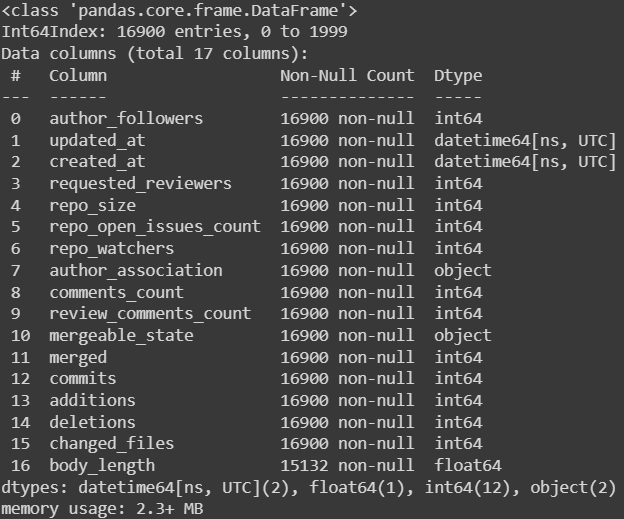Click the changed_files column name
The height and width of the screenshot is (519, 624).
(112, 444)
